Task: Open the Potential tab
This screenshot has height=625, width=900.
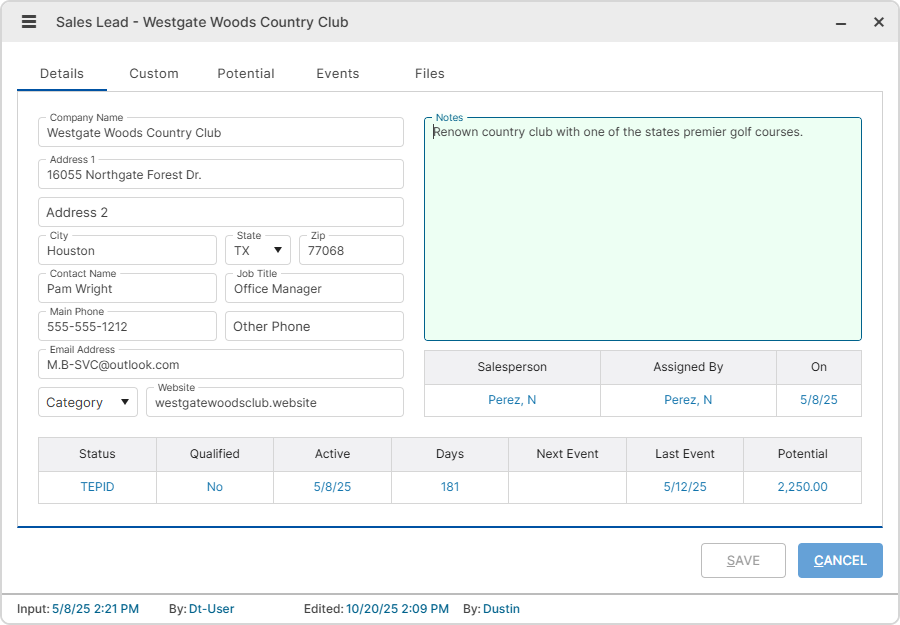Action: 246,73
